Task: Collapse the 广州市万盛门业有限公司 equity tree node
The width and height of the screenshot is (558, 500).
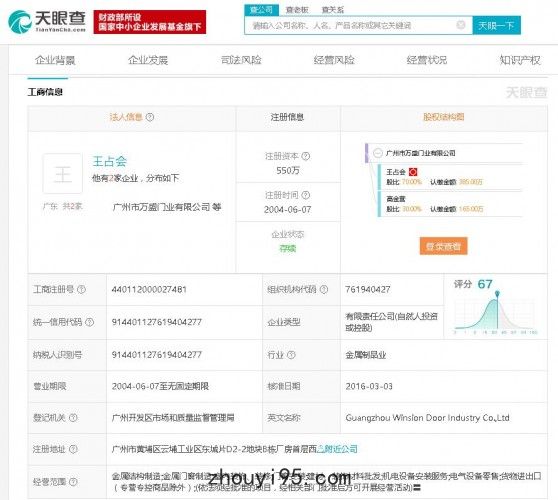Action: click(x=377, y=153)
